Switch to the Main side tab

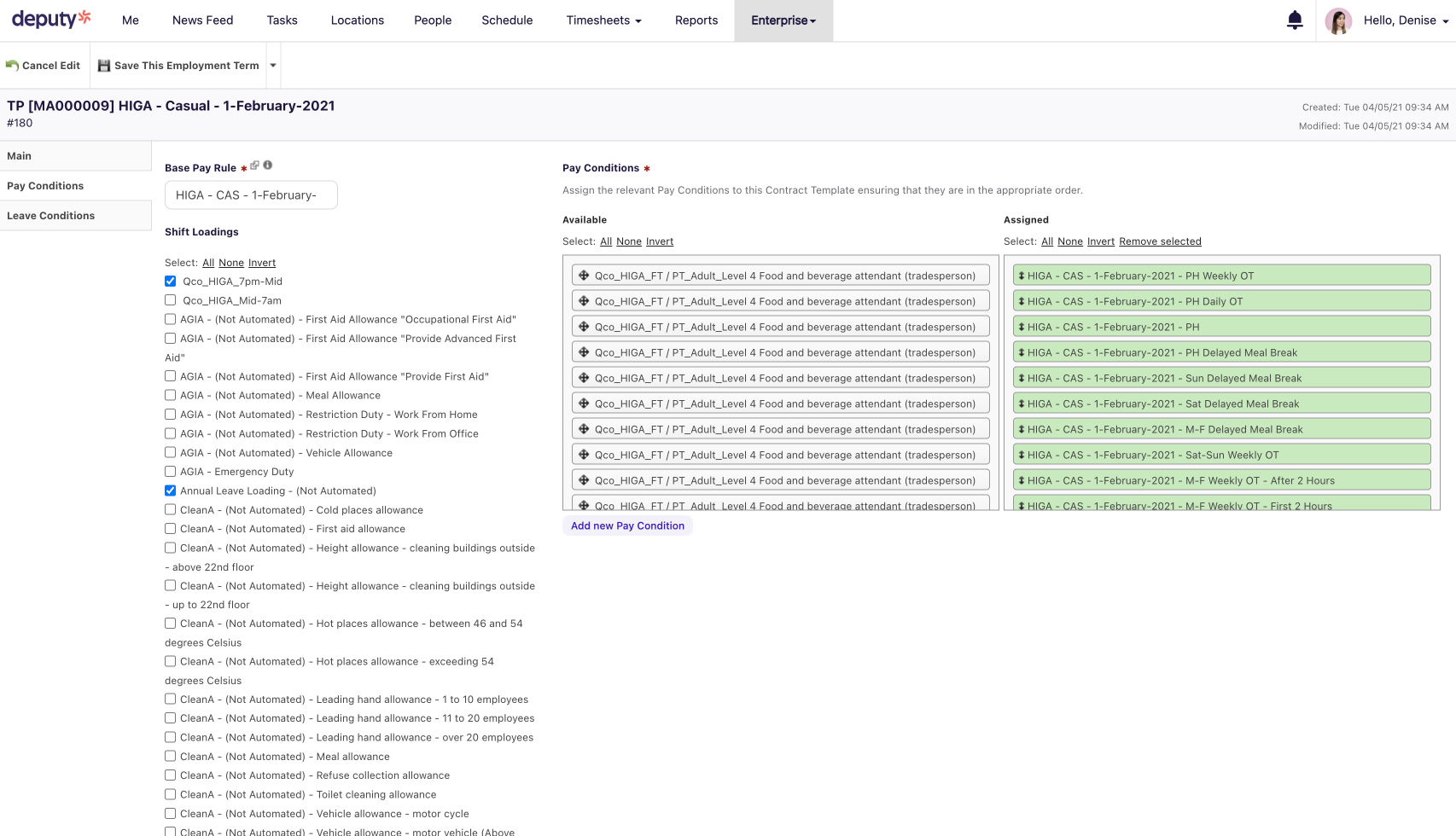(75, 156)
